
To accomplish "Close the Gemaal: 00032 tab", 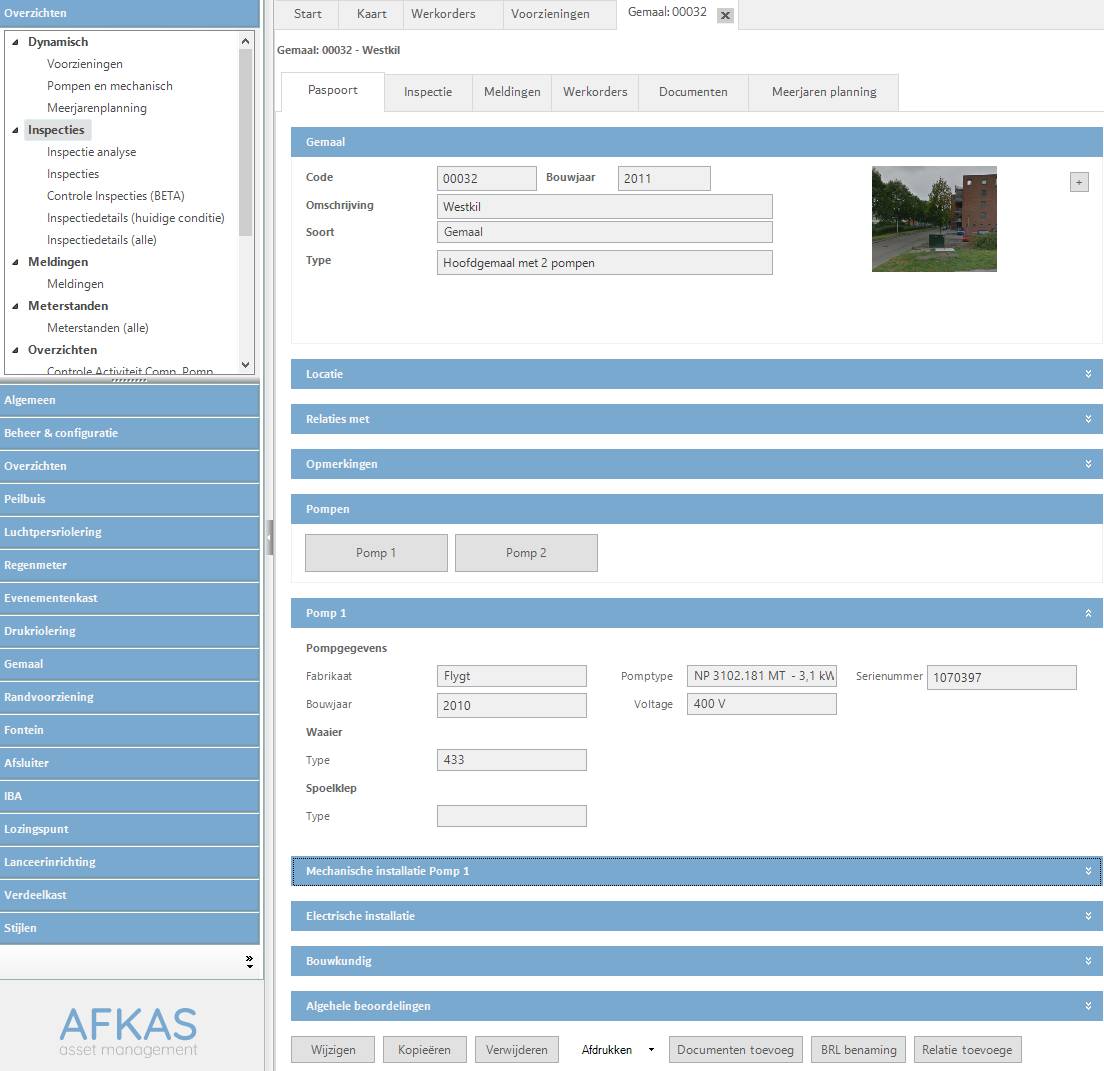I will point(725,15).
